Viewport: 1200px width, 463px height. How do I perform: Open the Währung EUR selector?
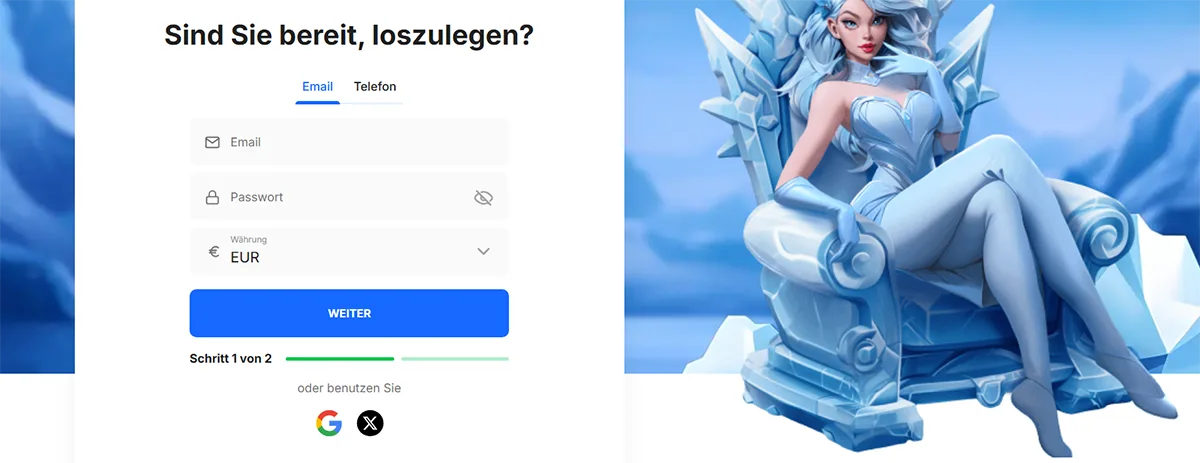pos(349,252)
